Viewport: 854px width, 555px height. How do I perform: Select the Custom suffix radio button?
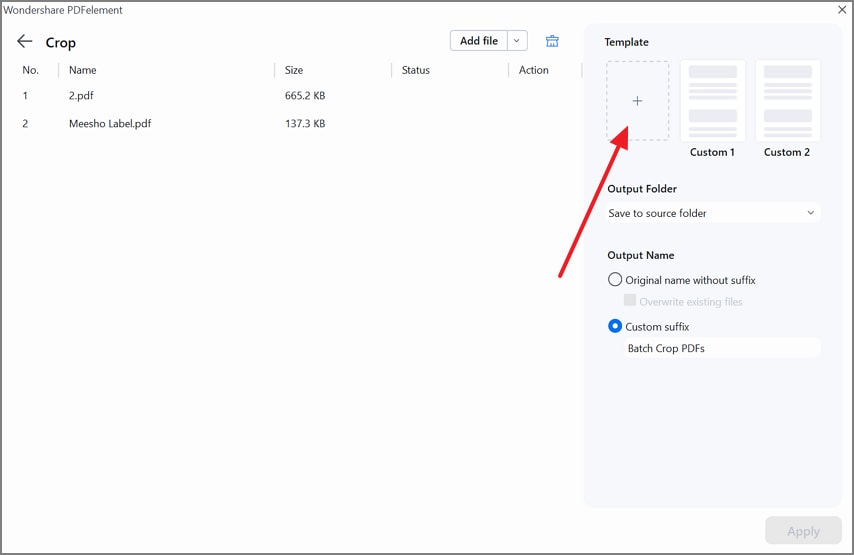click(615, 326)
